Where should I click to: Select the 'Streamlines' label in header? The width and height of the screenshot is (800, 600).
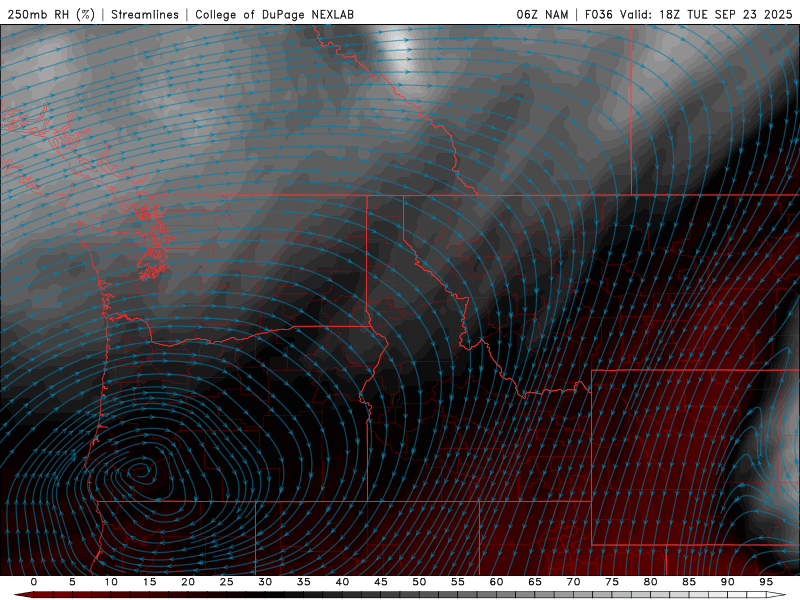click(145, 14)
